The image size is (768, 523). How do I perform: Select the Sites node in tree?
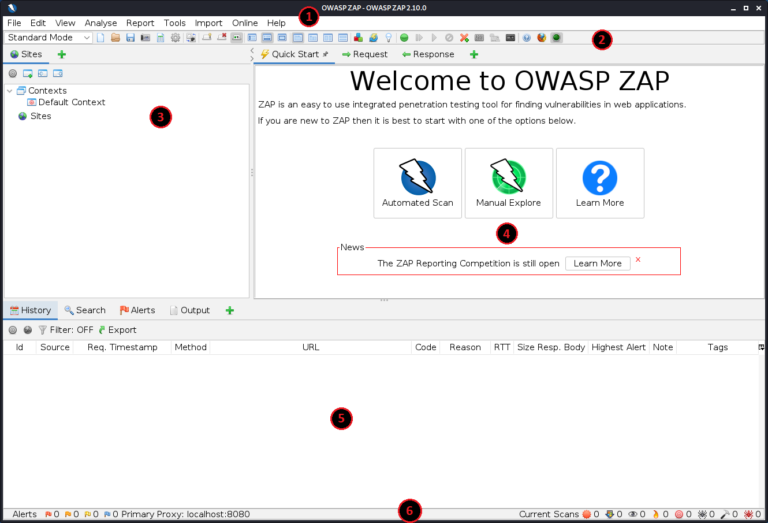tap(34, 116)
